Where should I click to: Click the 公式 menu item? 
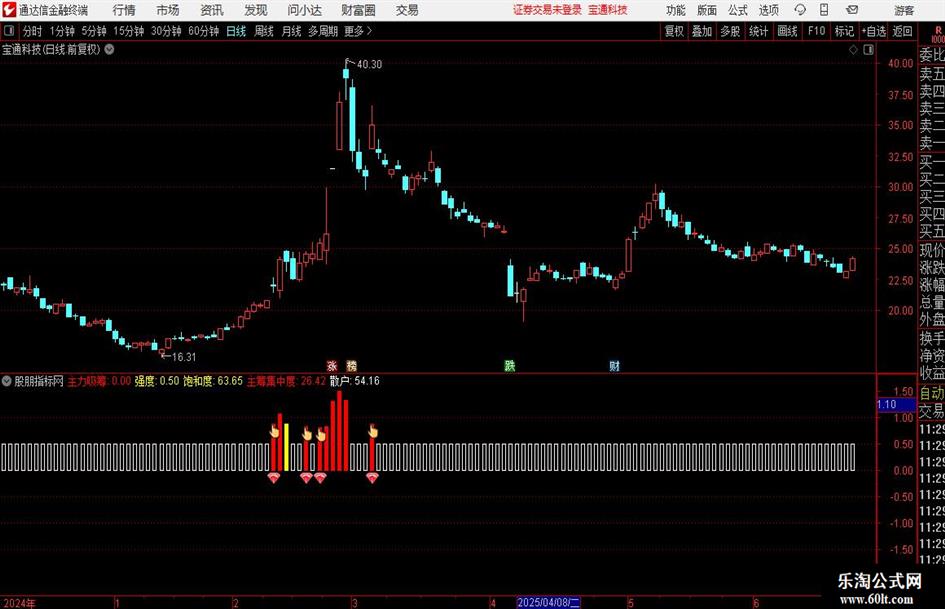pos(737,10)
